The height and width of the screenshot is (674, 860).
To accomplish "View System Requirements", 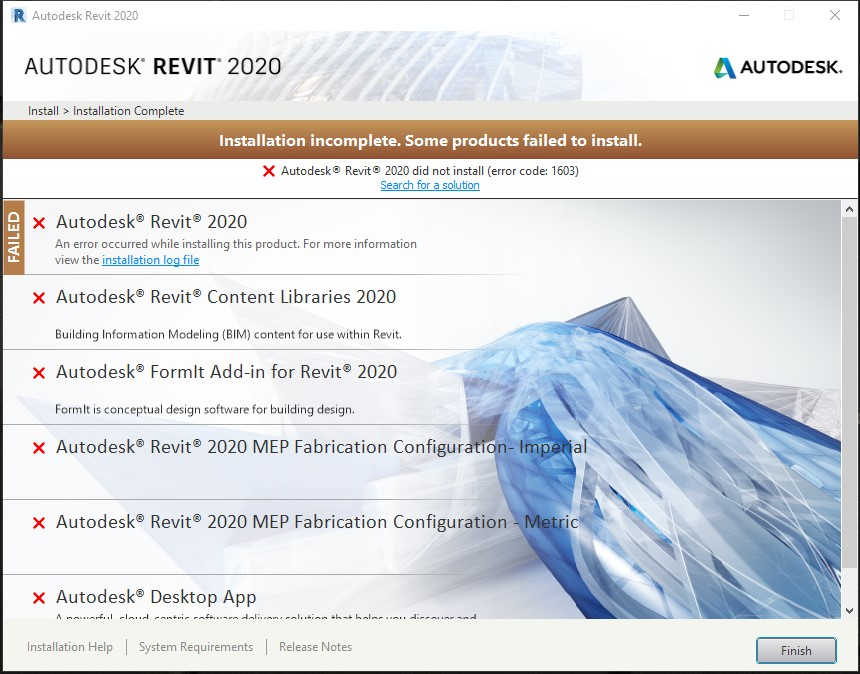I will (196, 647).
